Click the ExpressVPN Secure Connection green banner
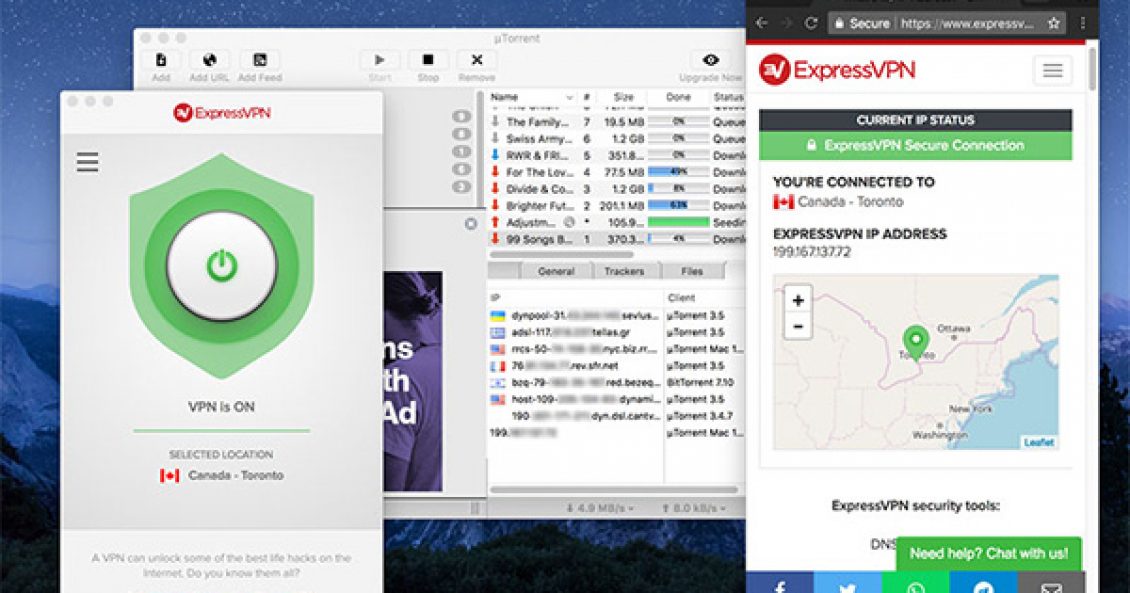1130x593 pixels. pyautogui.click(x=915, y=146)
